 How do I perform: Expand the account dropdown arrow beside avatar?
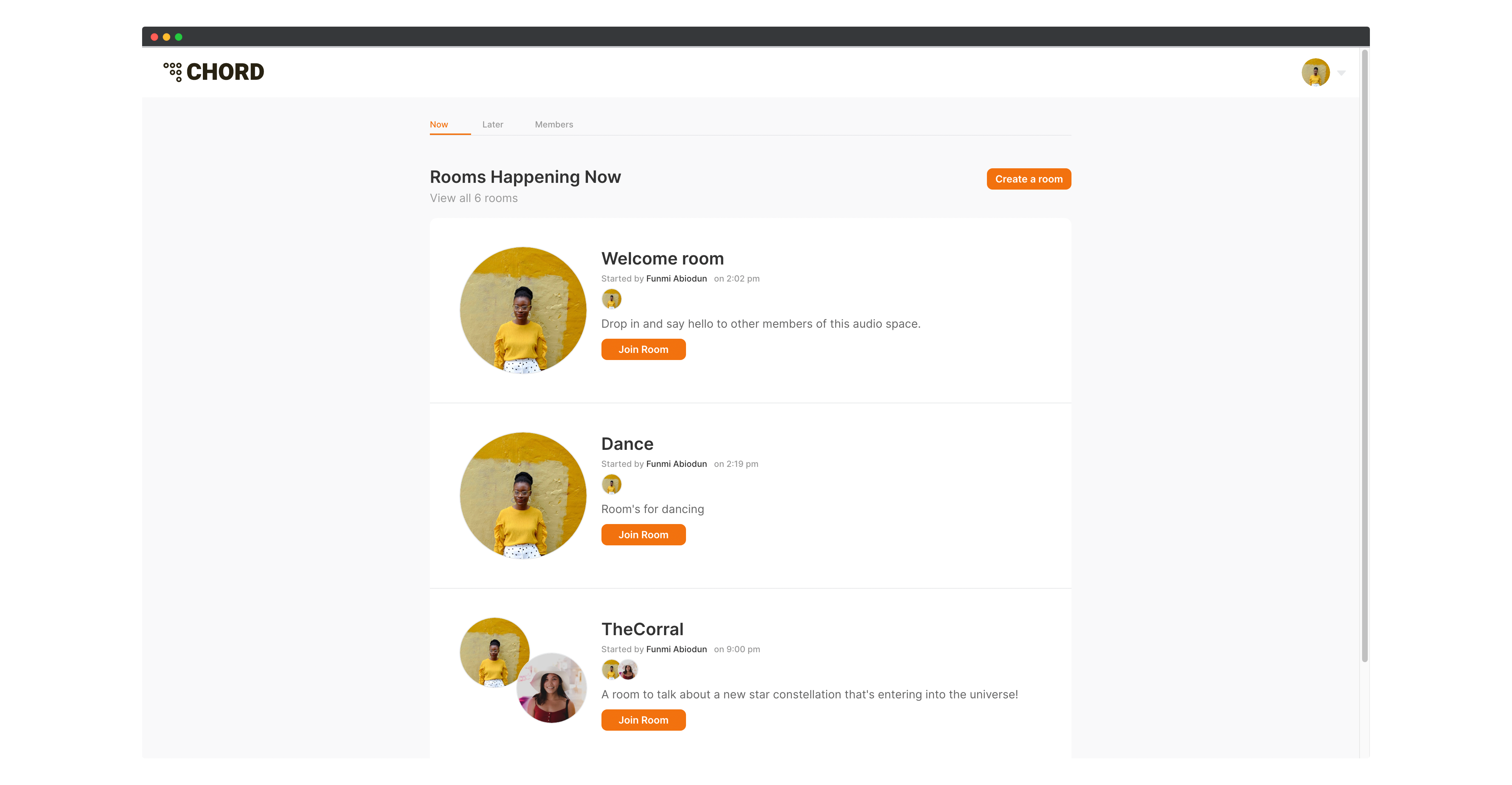click(x=1341, y=73)
